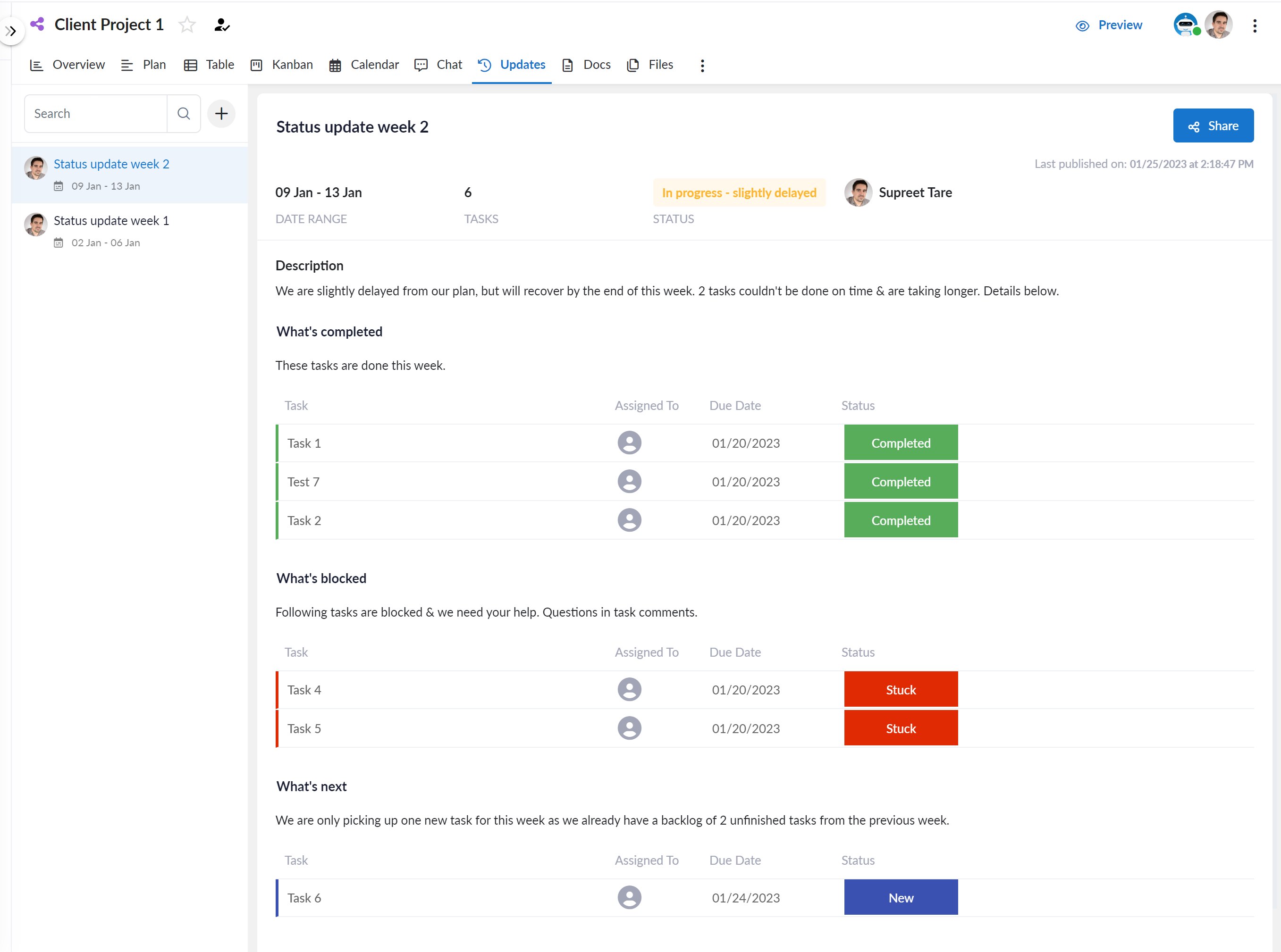The height and width of the screenshot is (952, 1281).
Task: Click the green Completed badge for Task 2
Action: [x=901, y=520]
